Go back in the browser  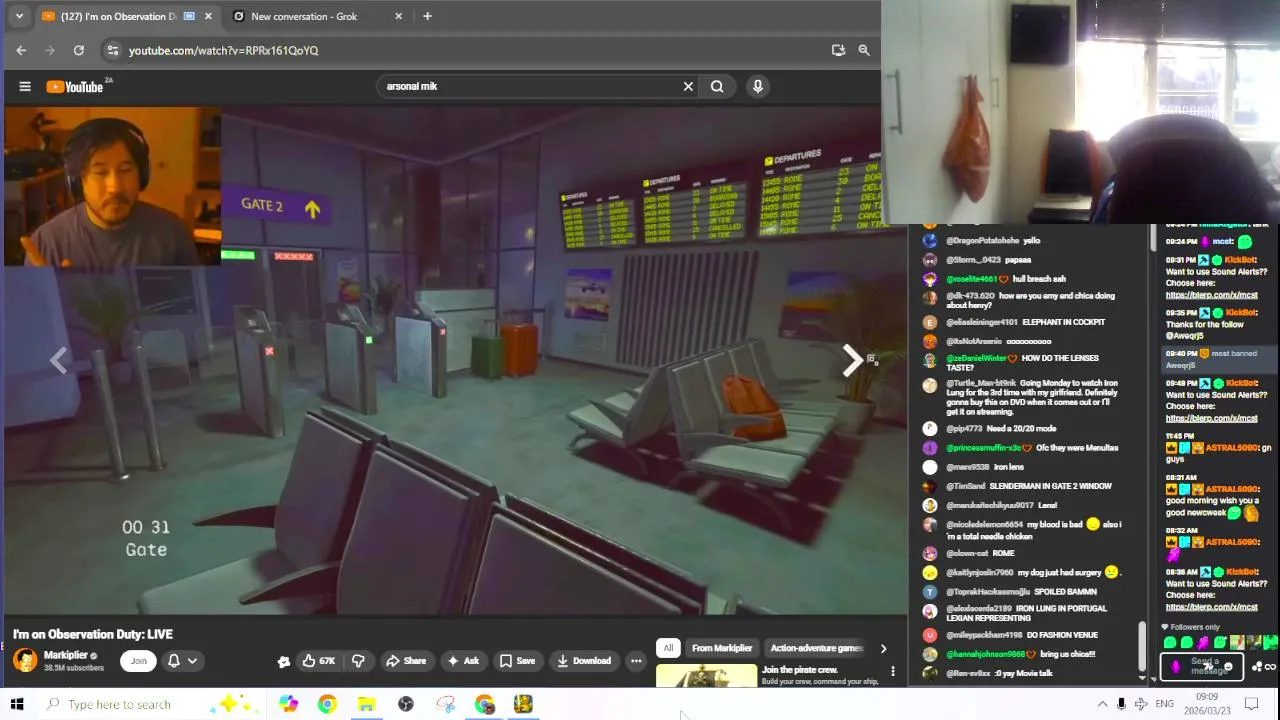pos(21,50)
